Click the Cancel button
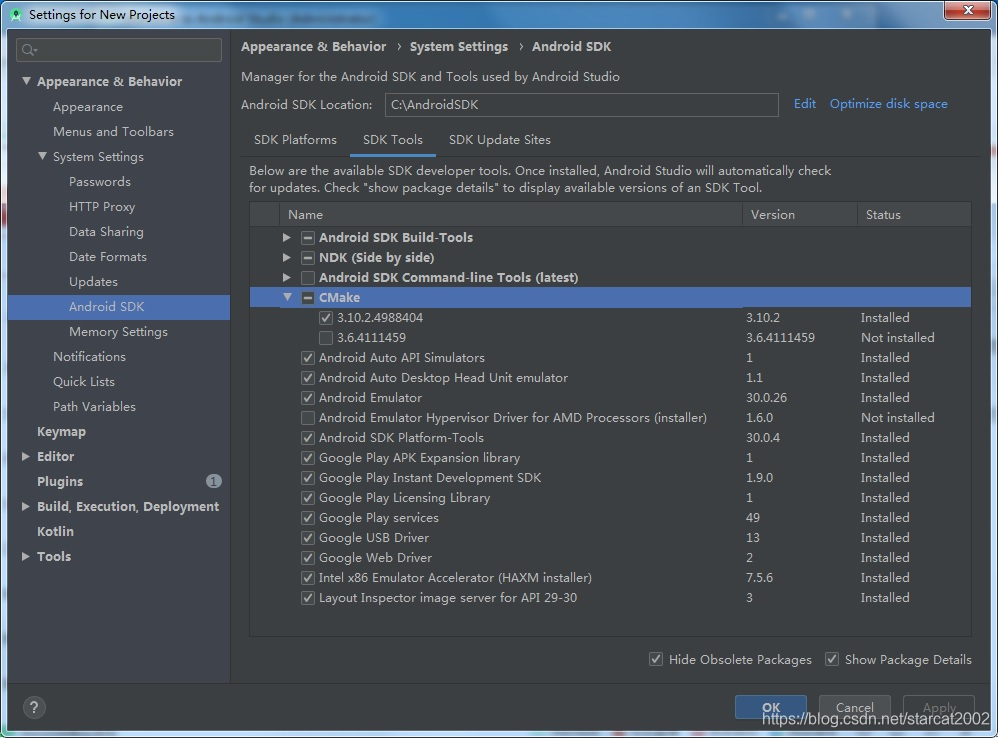Viewport: 1000px width, 738px height. coord(855,707)
